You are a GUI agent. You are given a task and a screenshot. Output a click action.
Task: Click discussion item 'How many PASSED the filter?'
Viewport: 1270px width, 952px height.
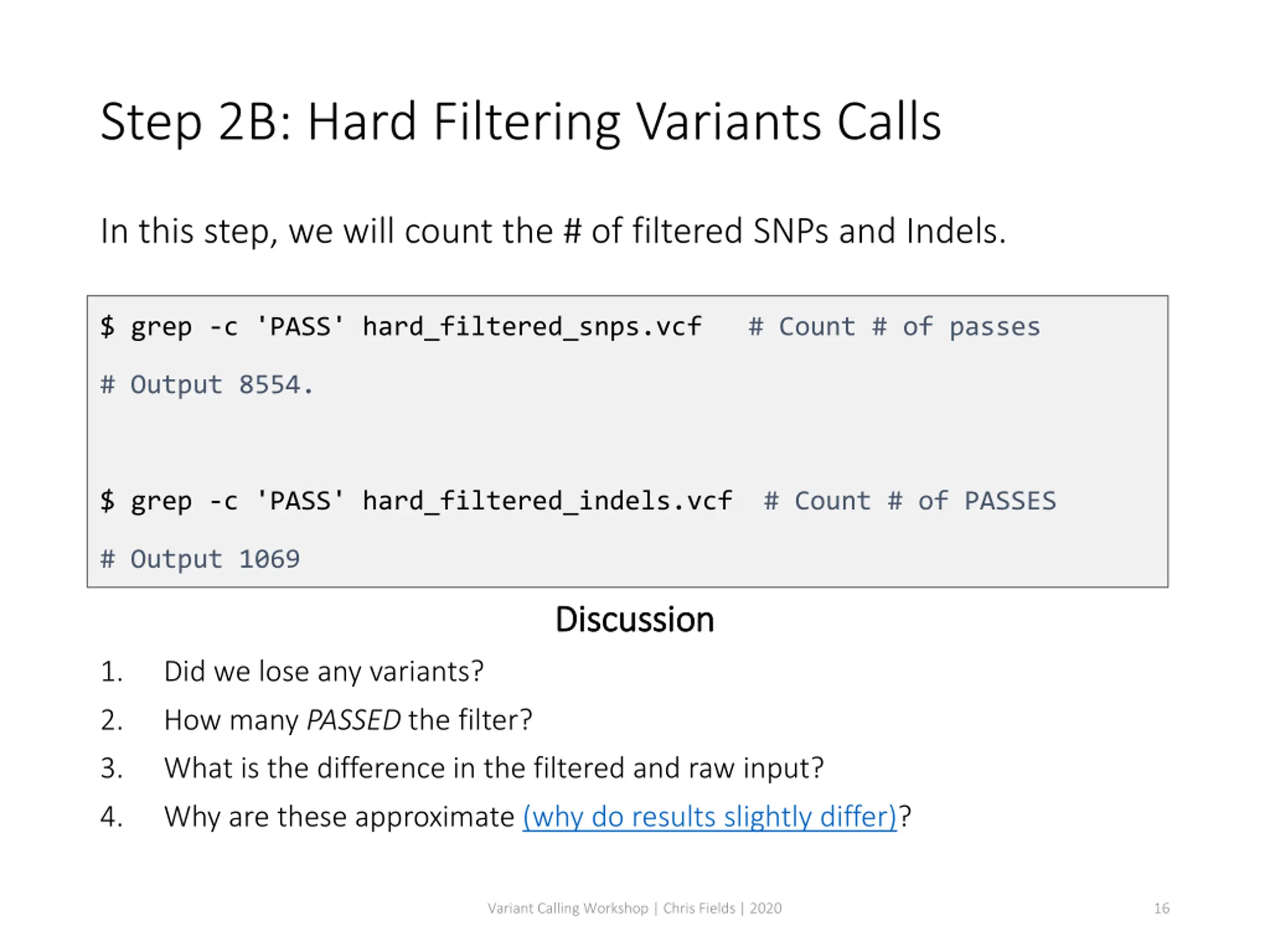point(348,720)
